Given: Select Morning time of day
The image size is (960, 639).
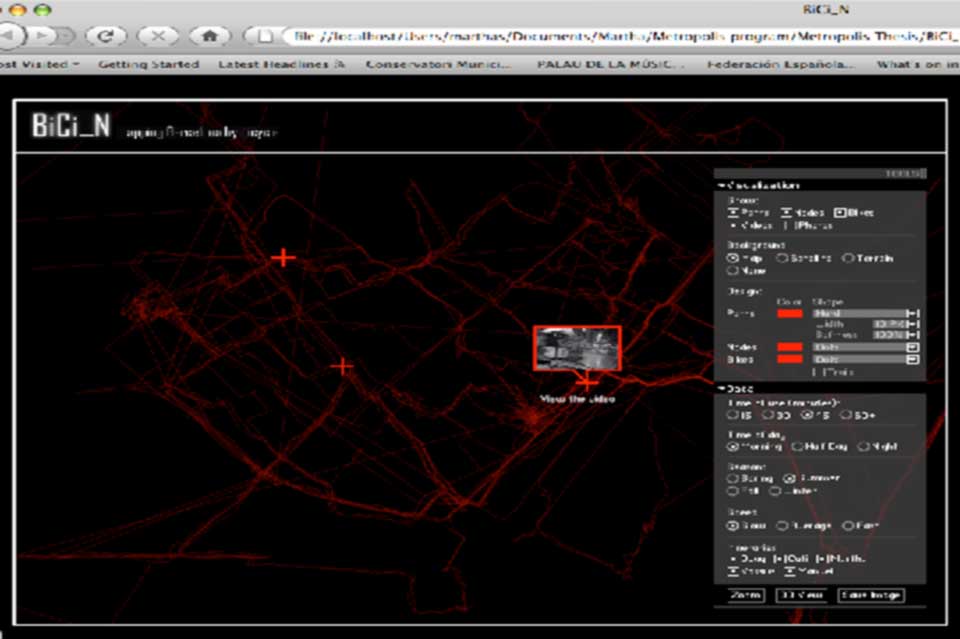Looking at the screenshot, I should pos(732,447).
